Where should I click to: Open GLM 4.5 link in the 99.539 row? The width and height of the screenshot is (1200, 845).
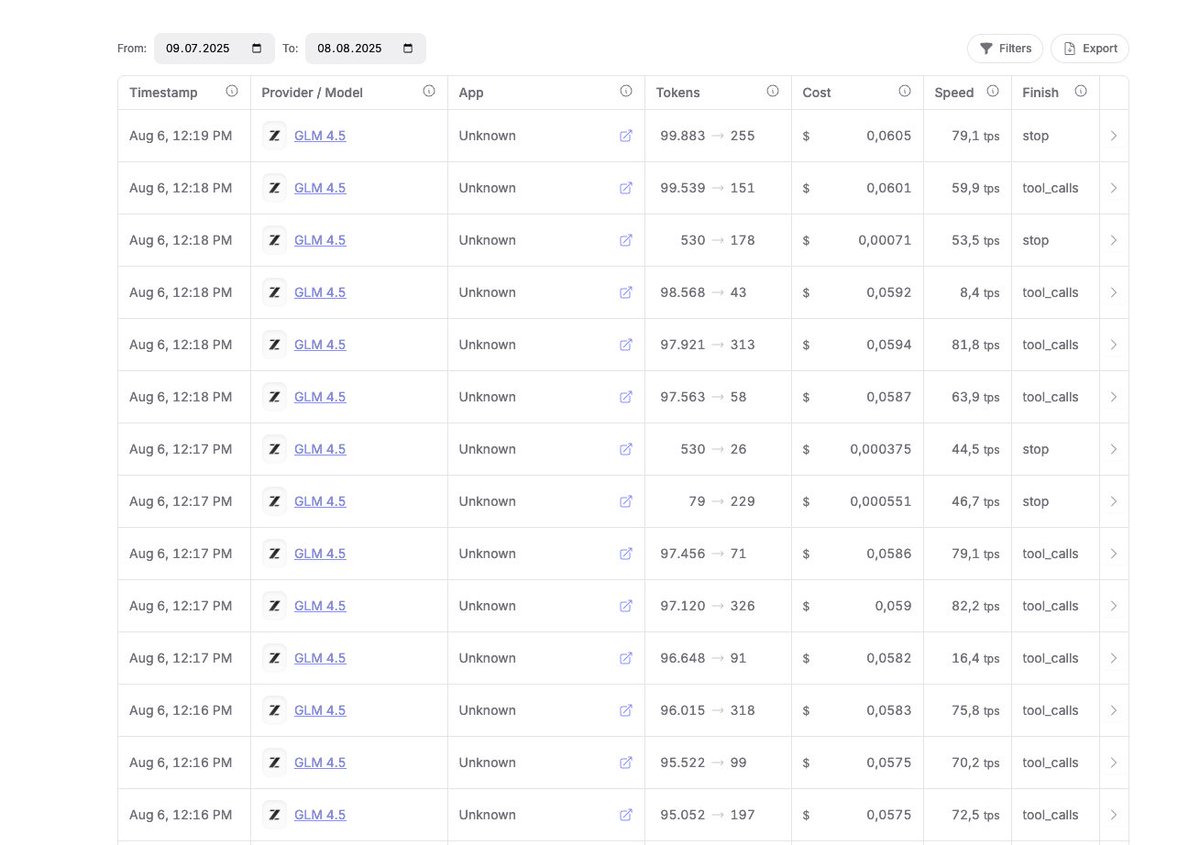(320, 188)
